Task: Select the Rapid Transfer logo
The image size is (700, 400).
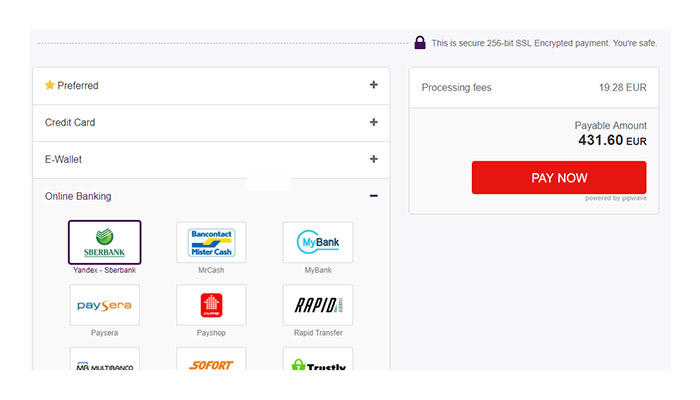Action: 318,305
